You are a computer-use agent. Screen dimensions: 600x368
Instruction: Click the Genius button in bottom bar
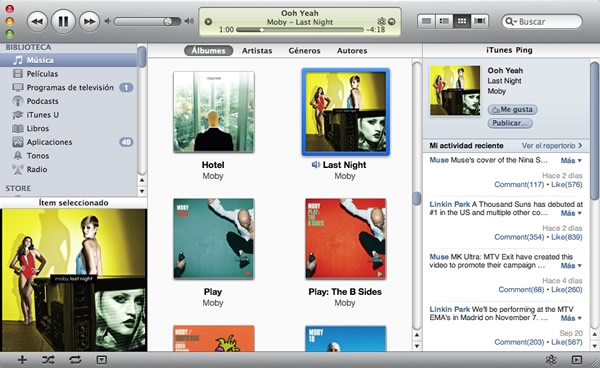pyautogui.click(x=551, y=360)
